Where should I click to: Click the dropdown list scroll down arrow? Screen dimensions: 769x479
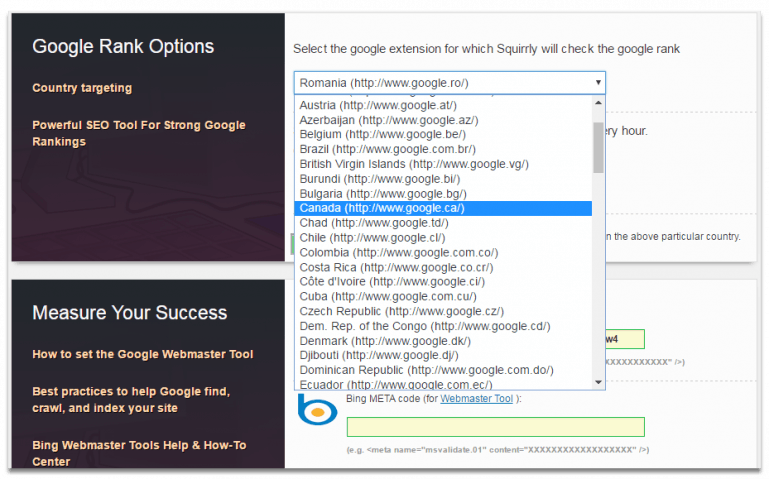coord(598,382)
